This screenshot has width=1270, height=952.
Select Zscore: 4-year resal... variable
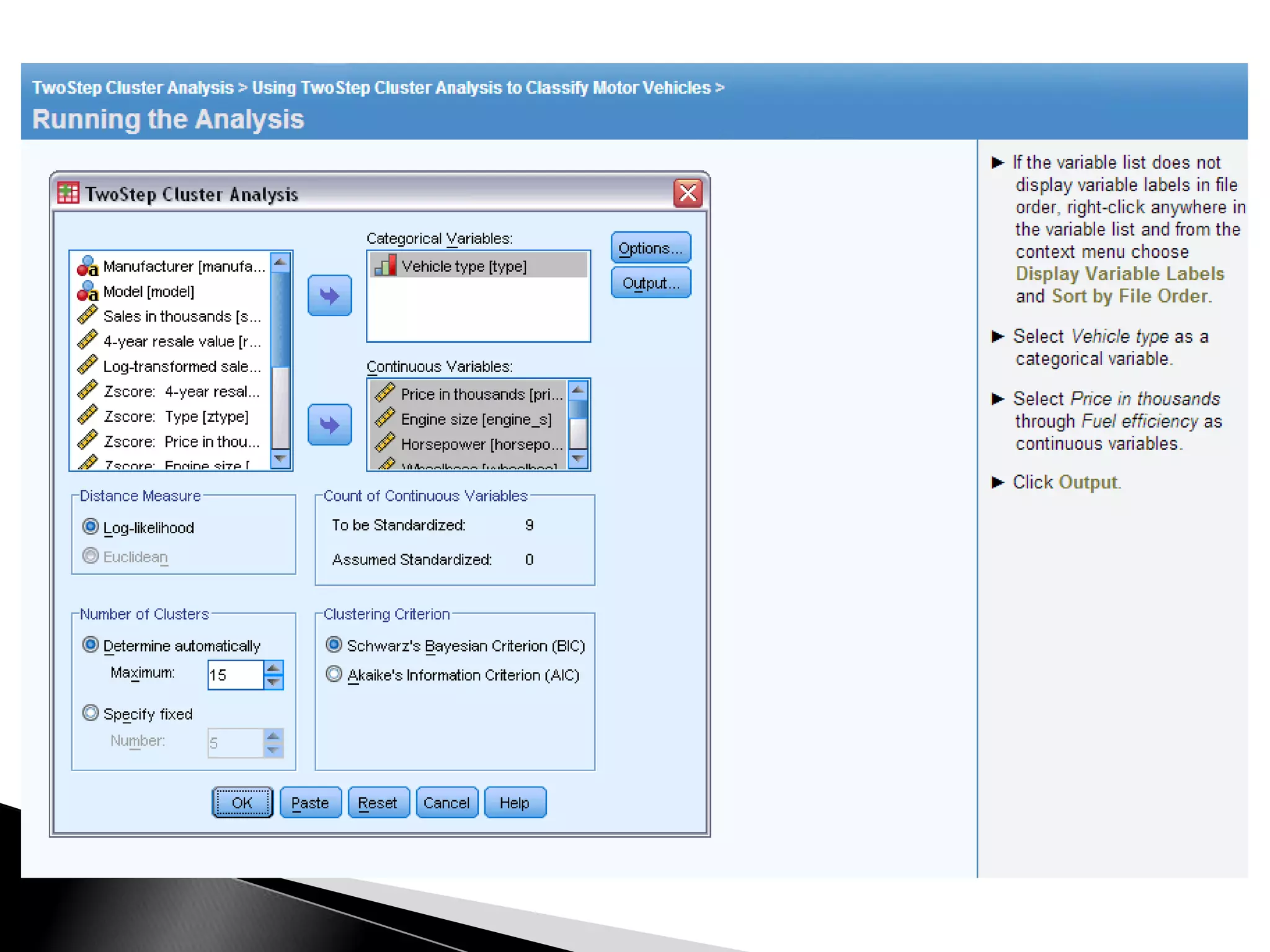(x=171, y=391)
